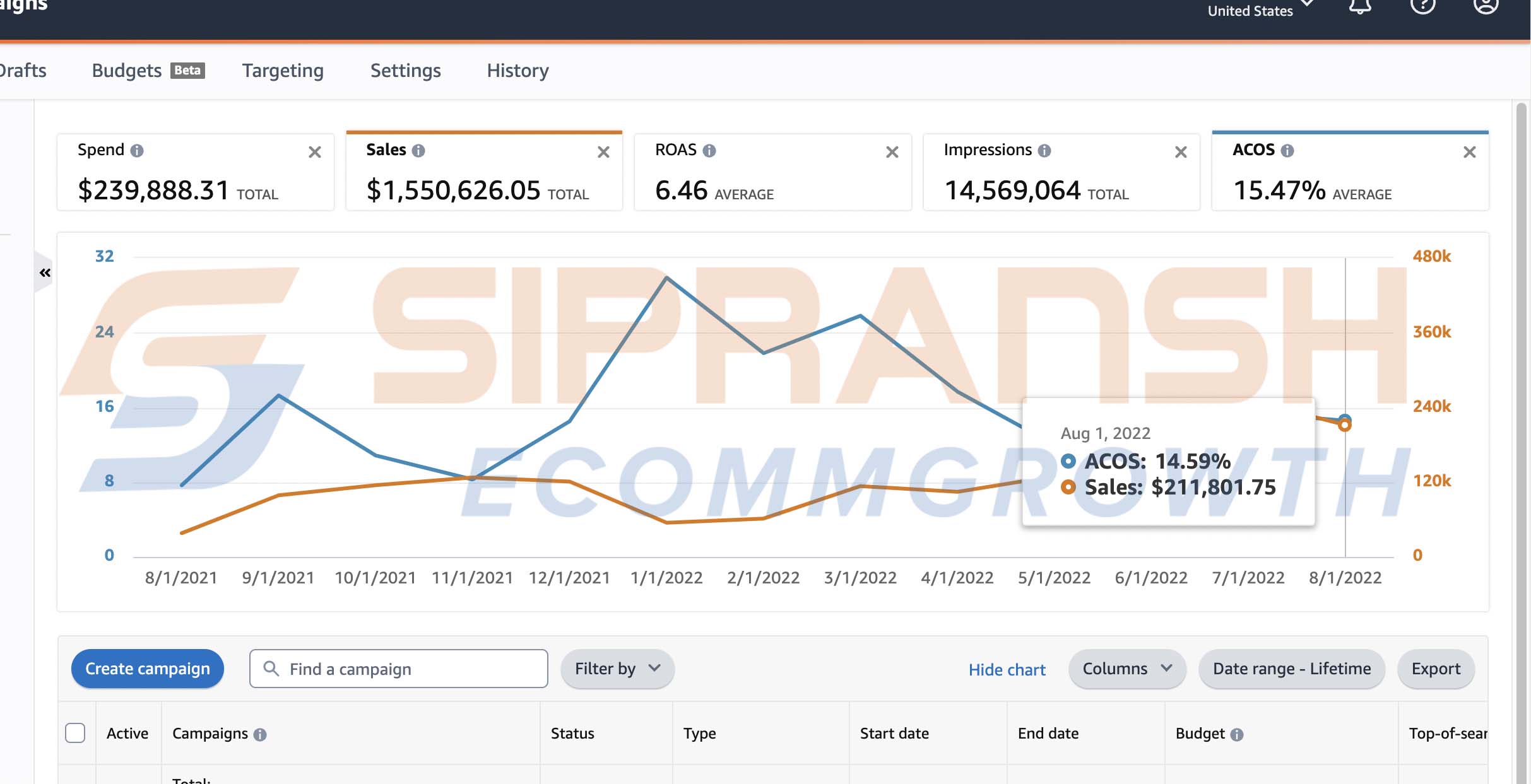Open the help question mark icon

pyautogui.click(x=1422, y=6)
